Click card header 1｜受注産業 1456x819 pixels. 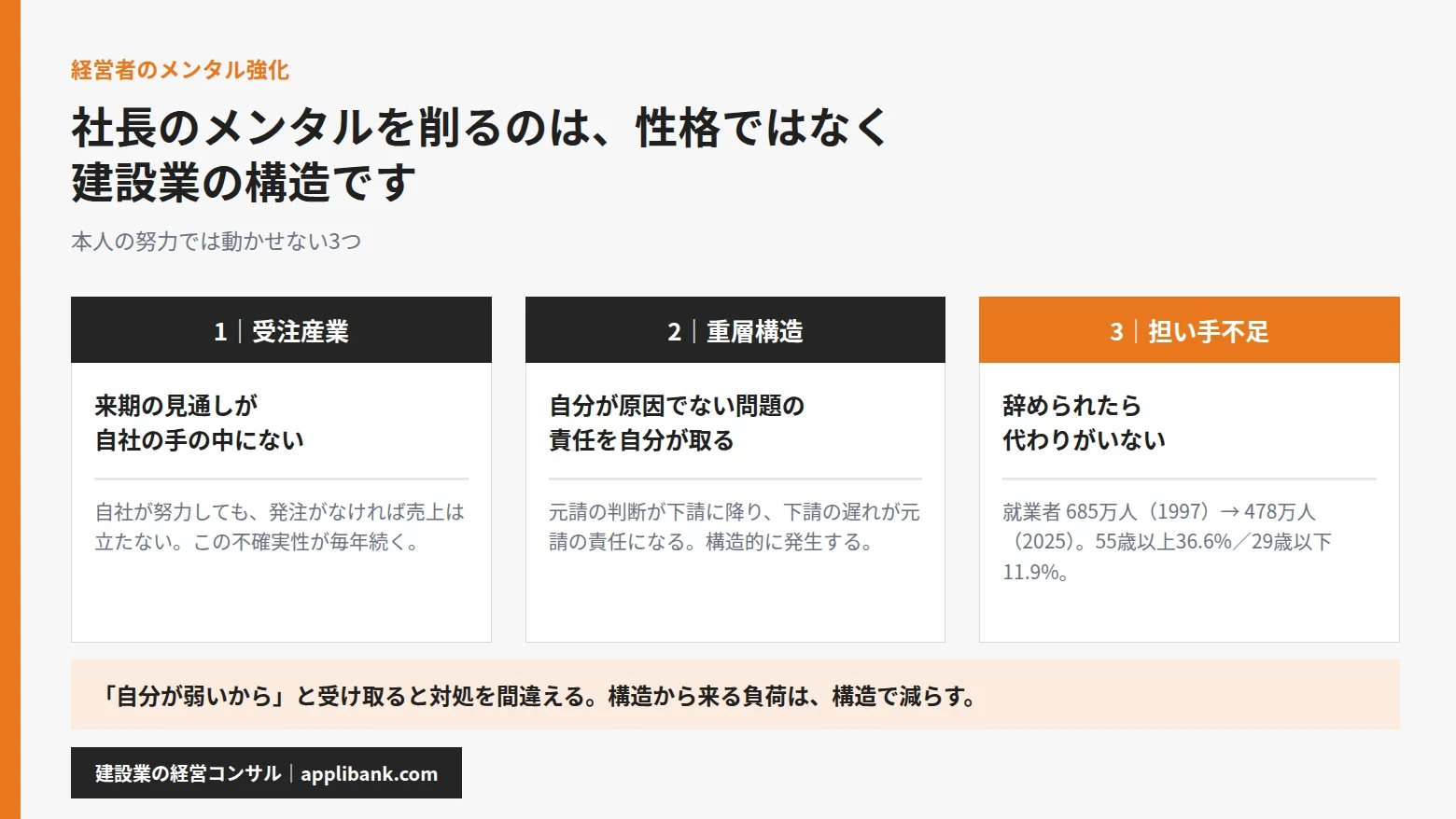click(x=281, y=330)
